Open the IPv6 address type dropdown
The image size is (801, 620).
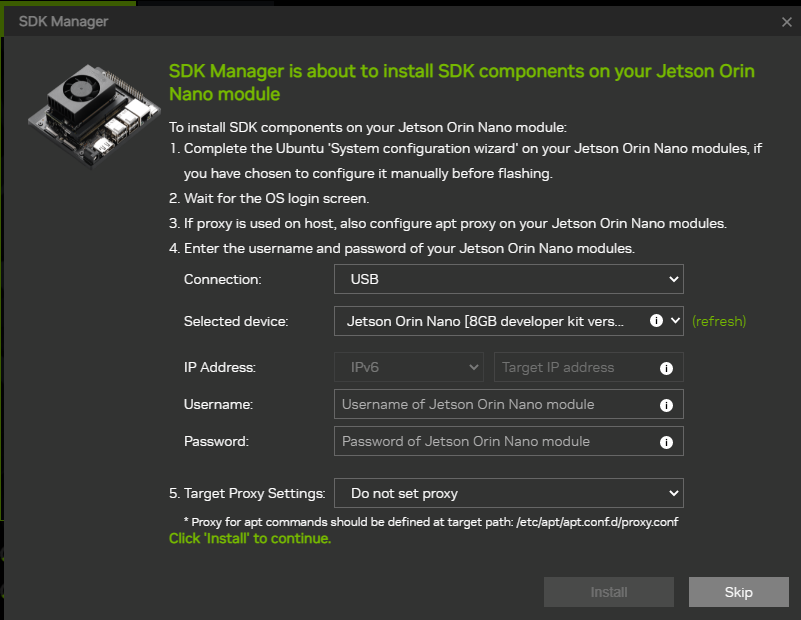pyautogui.click(x=408, y=367)
